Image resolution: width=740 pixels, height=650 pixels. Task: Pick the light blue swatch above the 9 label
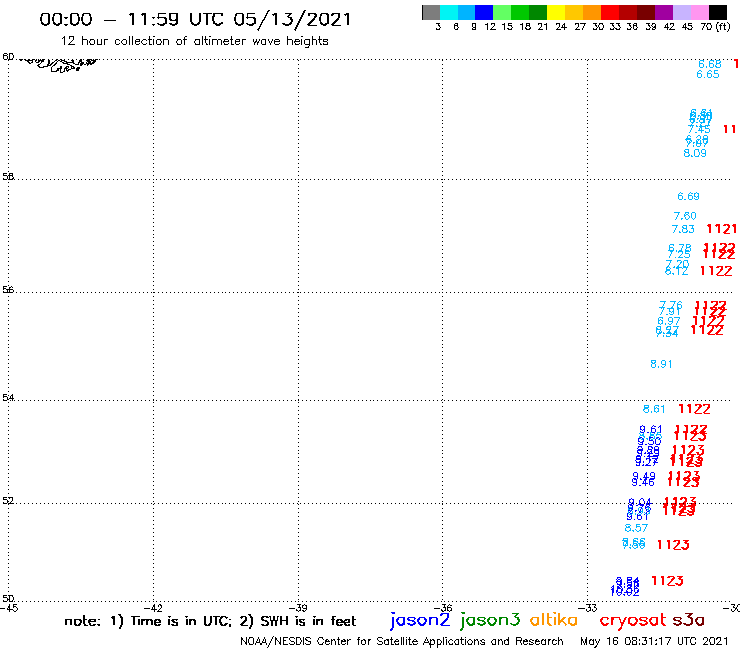467,12
